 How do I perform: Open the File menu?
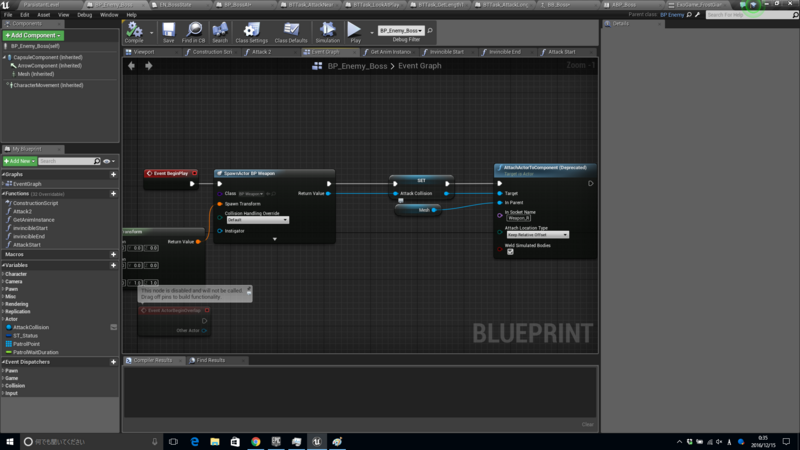pos(8,15)
